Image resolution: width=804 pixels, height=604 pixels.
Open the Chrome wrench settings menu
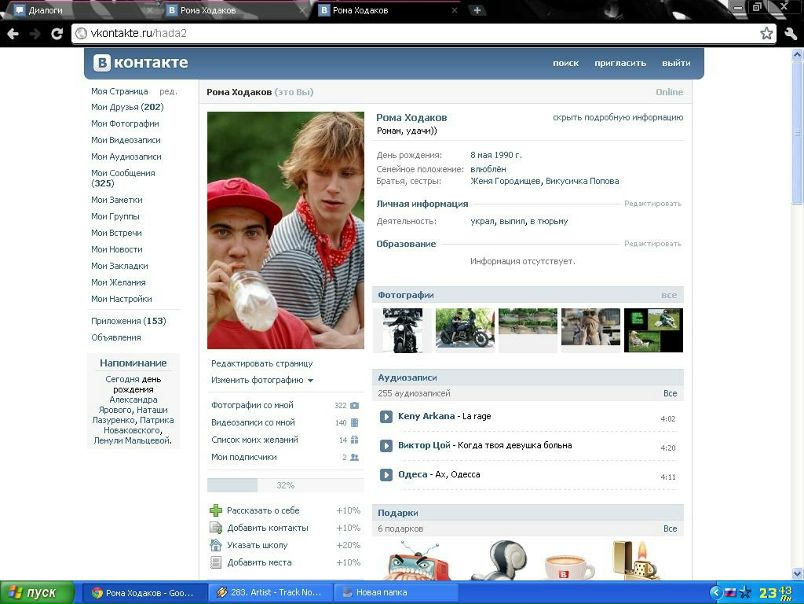click(x=789, y=33)
